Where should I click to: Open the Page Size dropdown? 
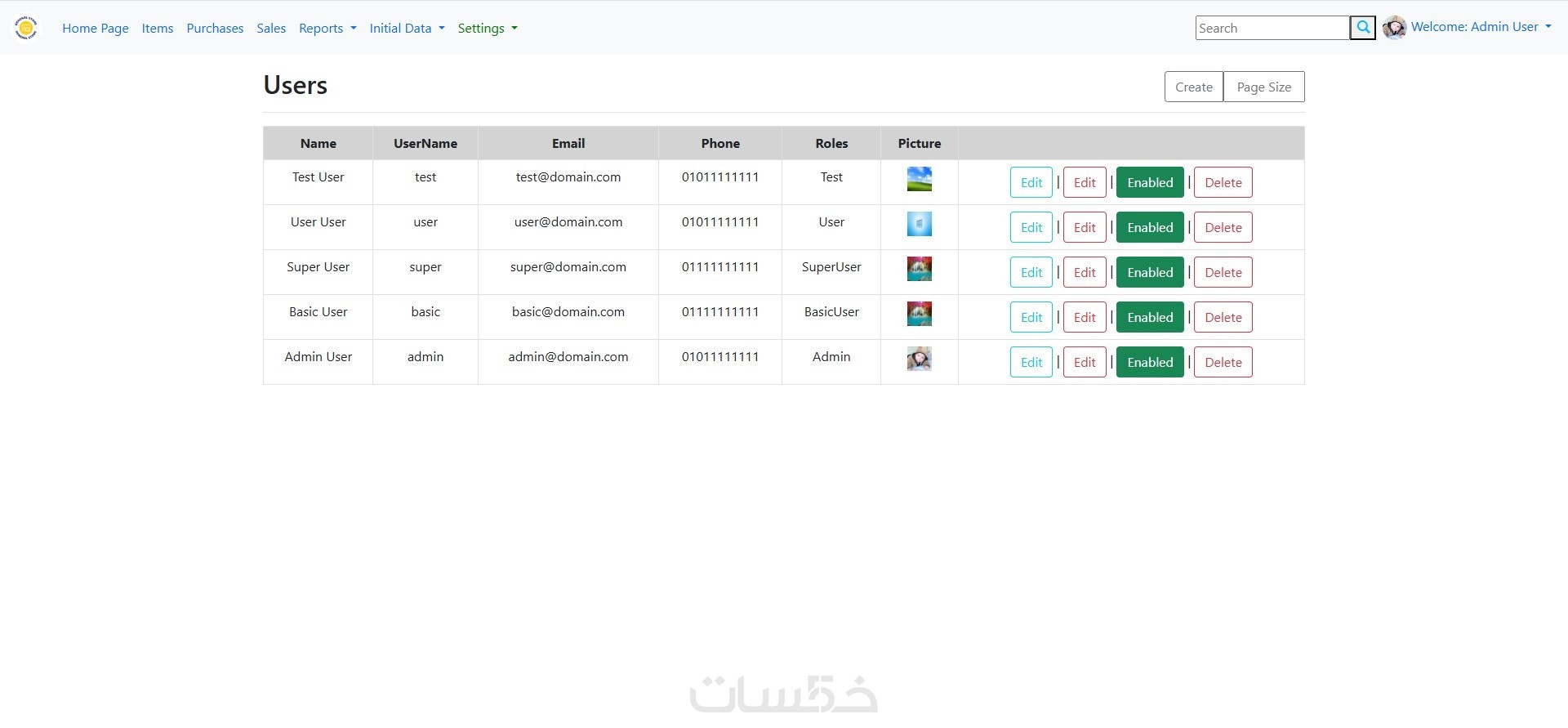1264,87
